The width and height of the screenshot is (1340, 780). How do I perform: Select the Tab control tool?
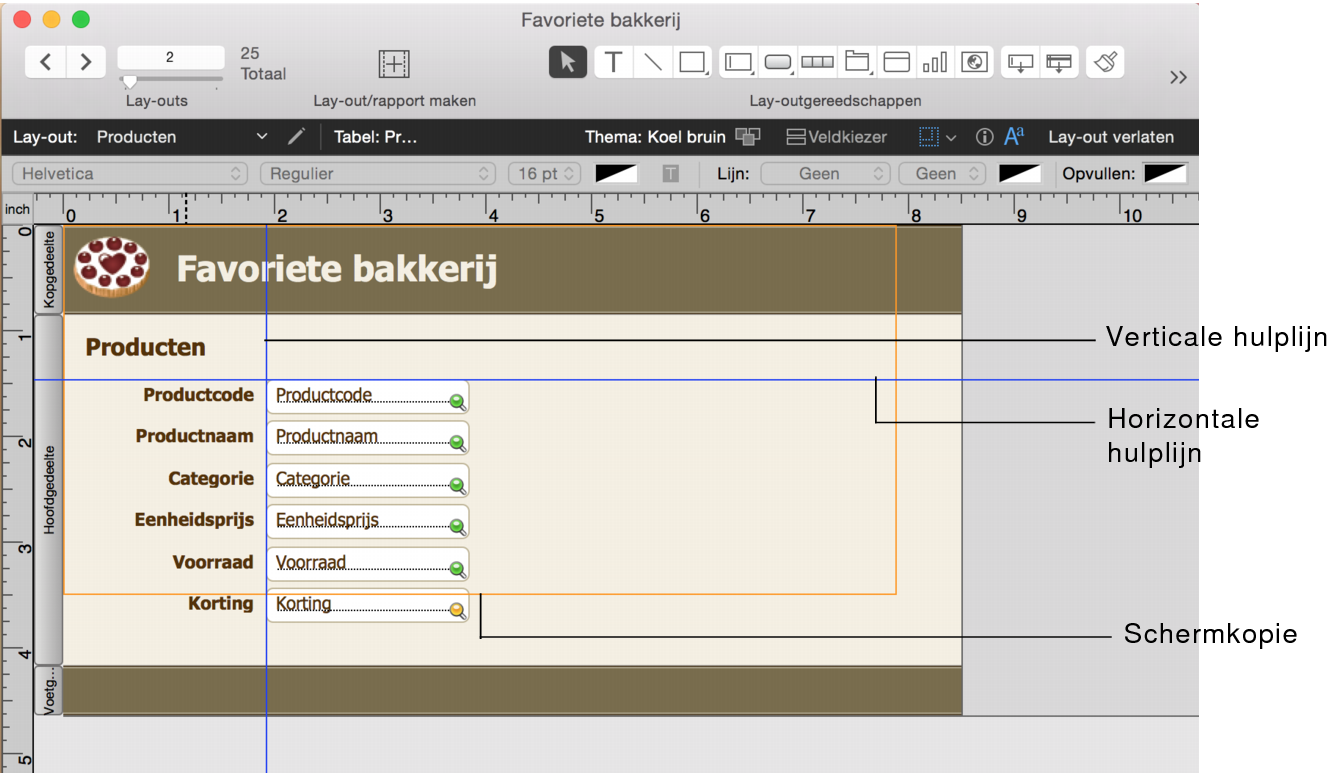857,62
